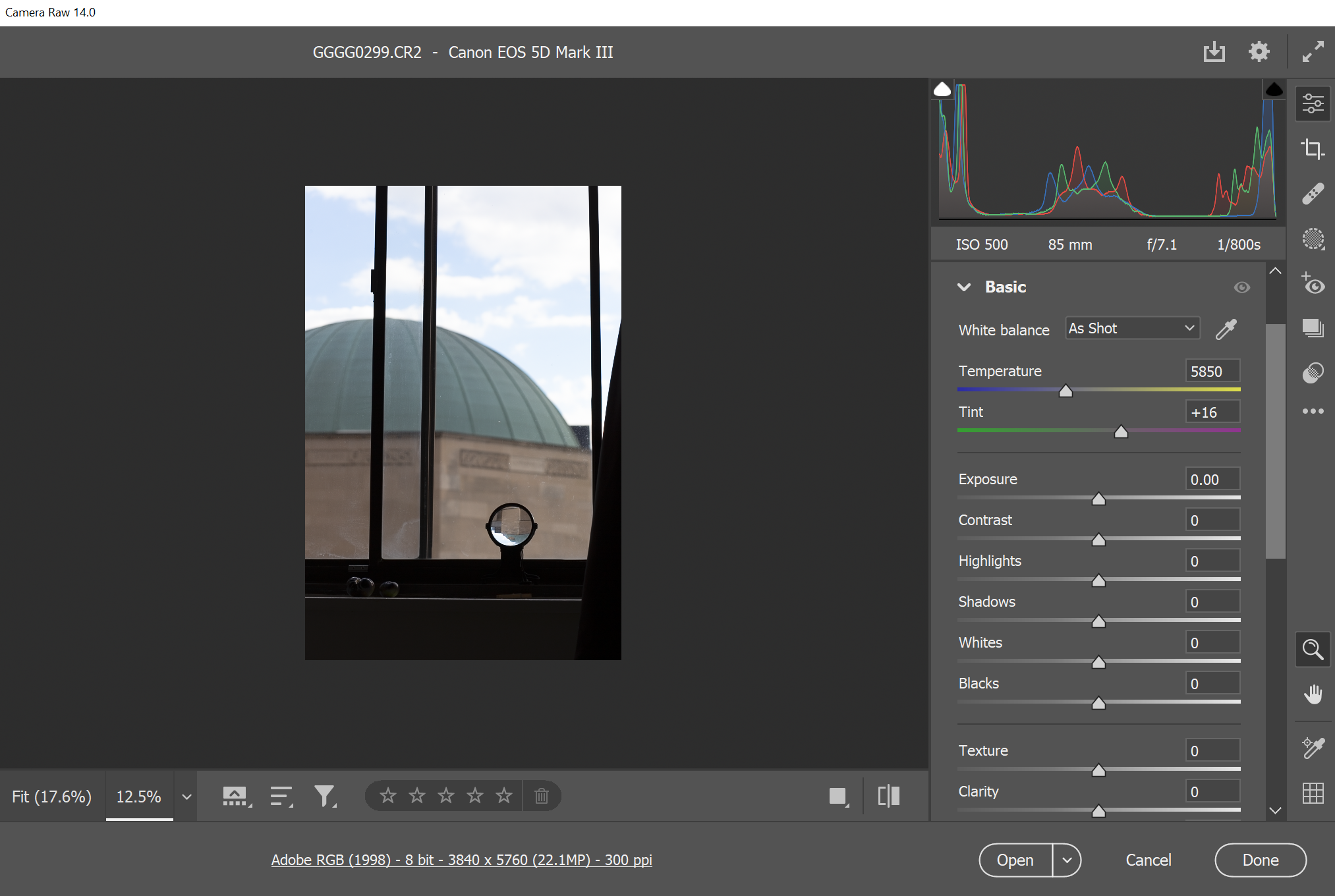Open the filter filmstrip menu
The height and width of the screenshot is (896, 1335).
325,795
